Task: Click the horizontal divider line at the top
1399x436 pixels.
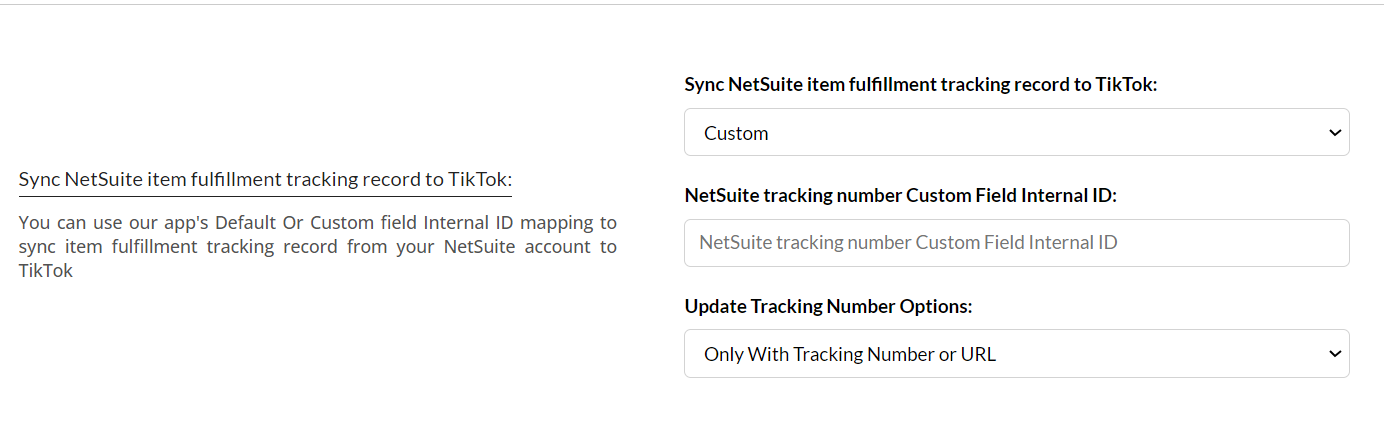Action: click(x=699, y=5)
